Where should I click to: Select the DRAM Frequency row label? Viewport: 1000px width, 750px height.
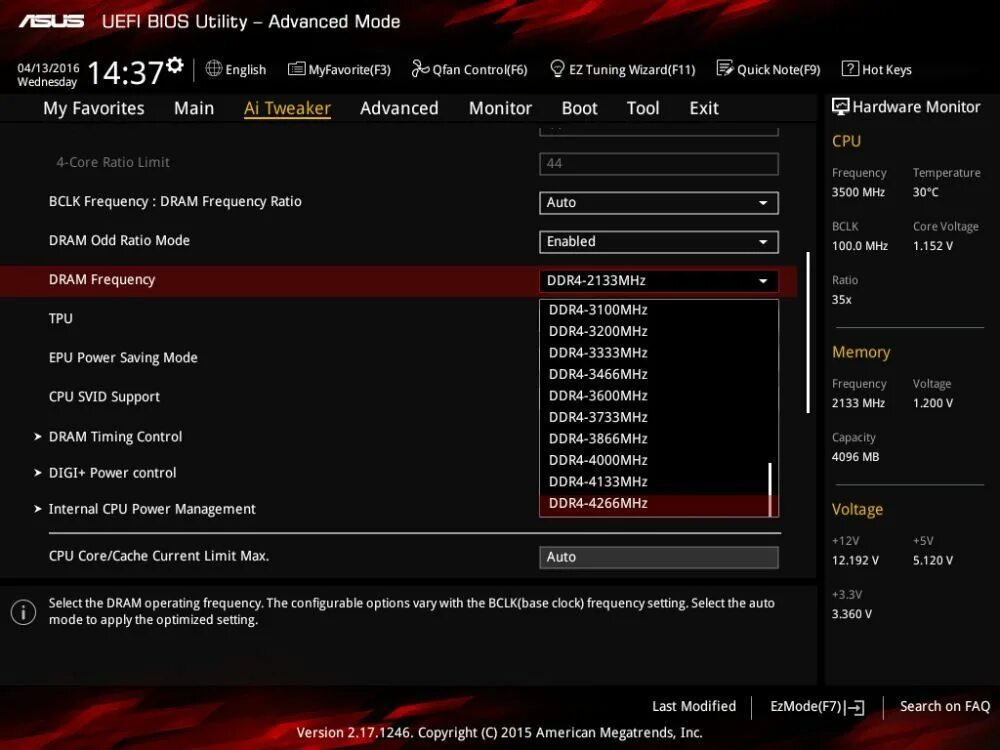(102, 280)
